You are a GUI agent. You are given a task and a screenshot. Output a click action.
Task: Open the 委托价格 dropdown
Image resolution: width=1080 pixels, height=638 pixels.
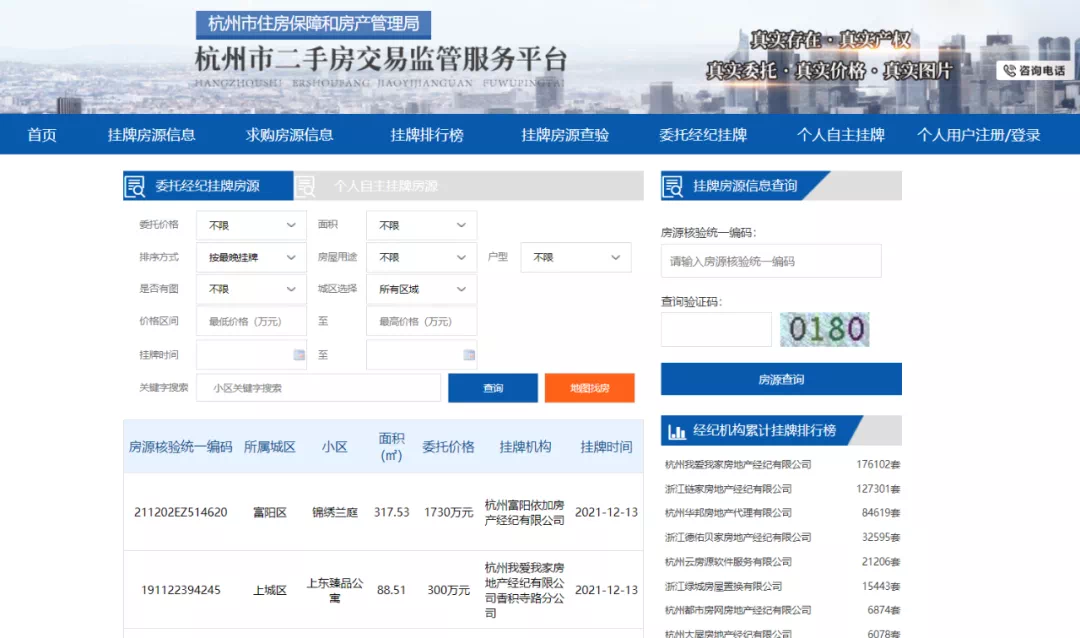coord(251,225)
